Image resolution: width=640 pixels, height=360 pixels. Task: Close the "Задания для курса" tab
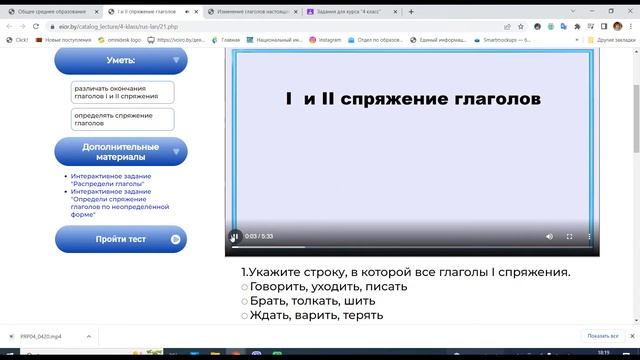(x=396, y=12)
